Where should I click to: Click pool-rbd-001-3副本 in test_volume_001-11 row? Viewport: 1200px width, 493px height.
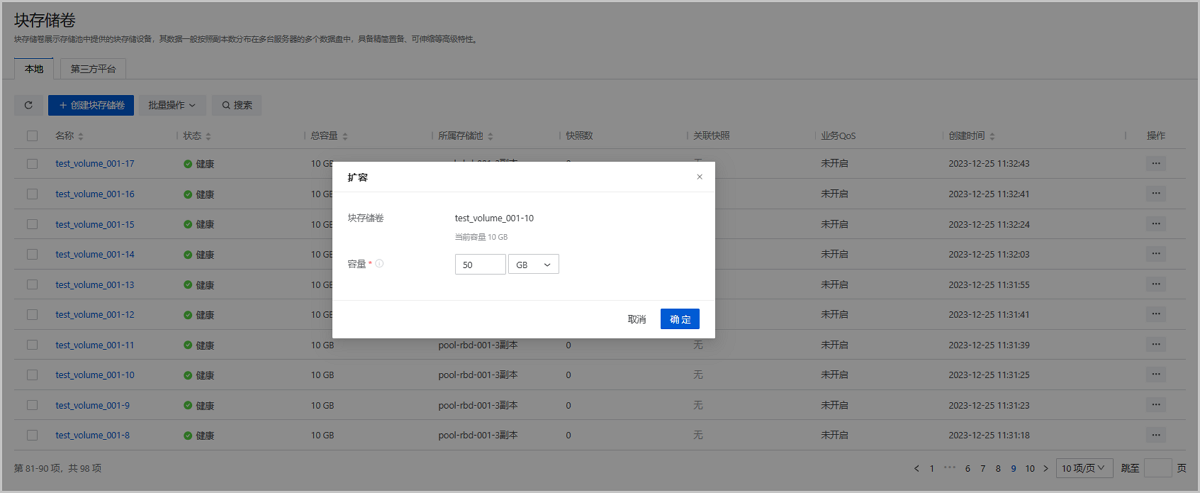point(476,345)
